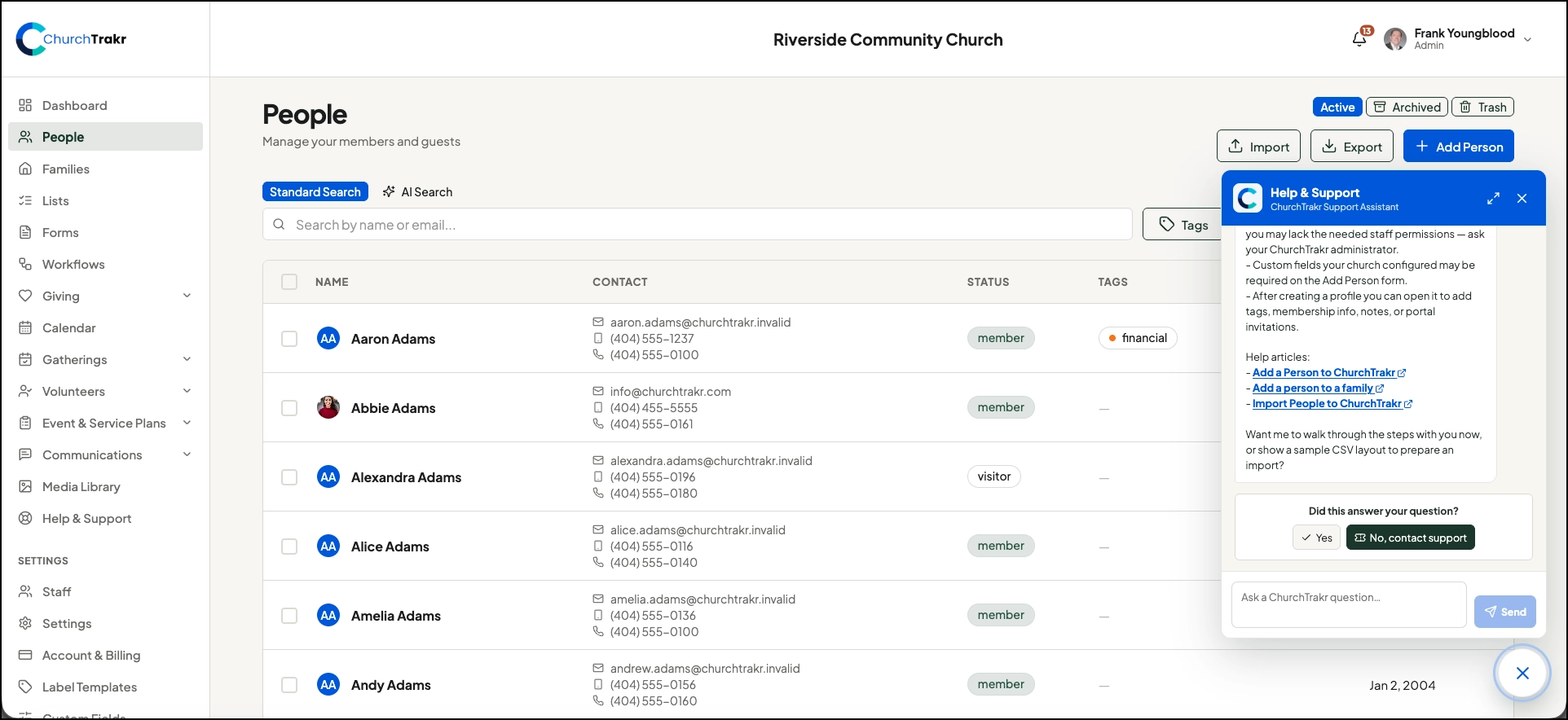Click Add Person button
Viewport: 1568px width, 720px height.
point(1459,146)
